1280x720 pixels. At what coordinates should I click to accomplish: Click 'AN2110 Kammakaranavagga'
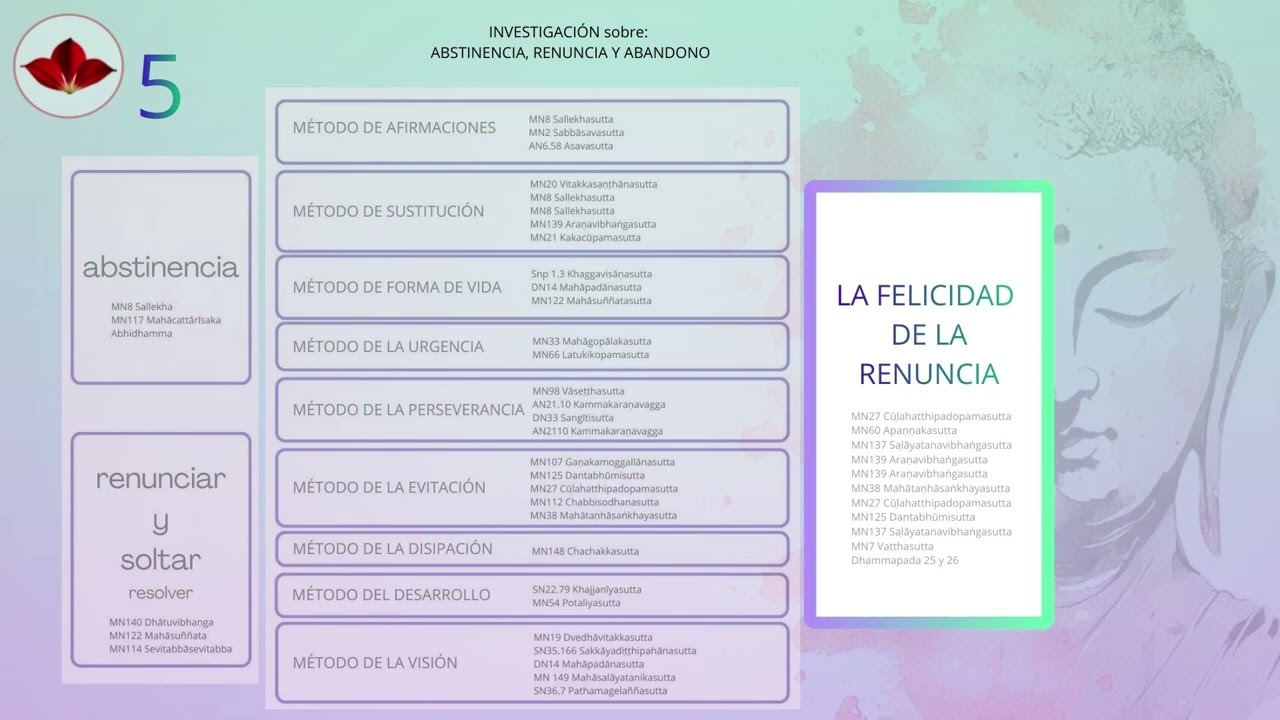[x=597, y=432]
